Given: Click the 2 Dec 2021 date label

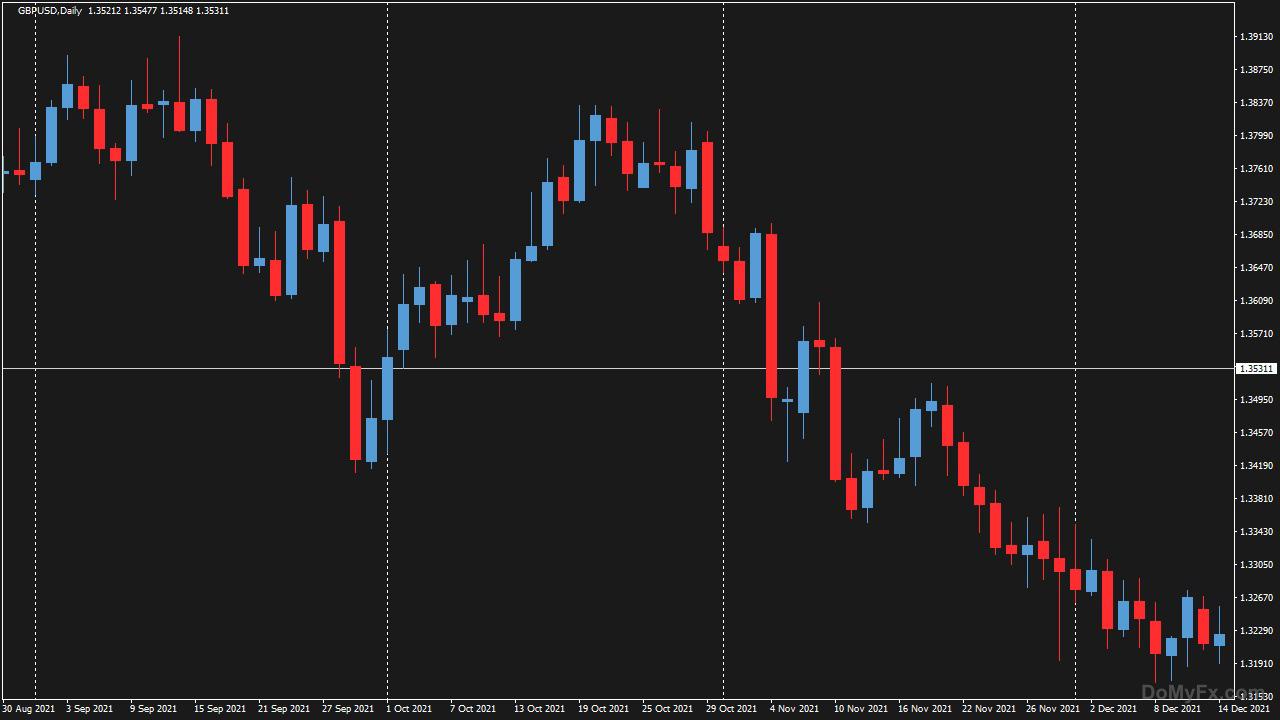Looking at the screenshot, I should [x=1113, y=709].
